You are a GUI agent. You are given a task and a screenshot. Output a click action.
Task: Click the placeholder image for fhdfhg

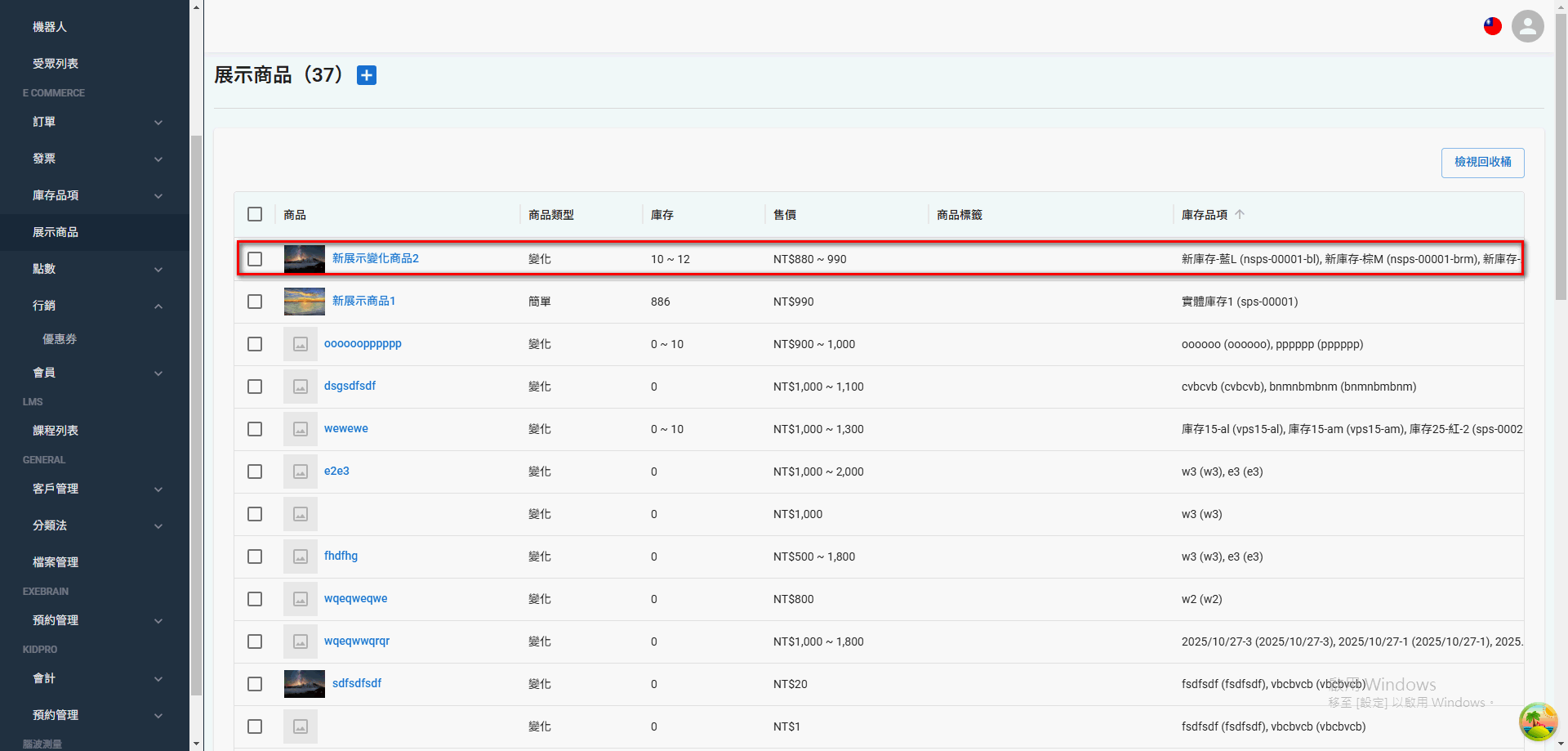pos(301,557)
